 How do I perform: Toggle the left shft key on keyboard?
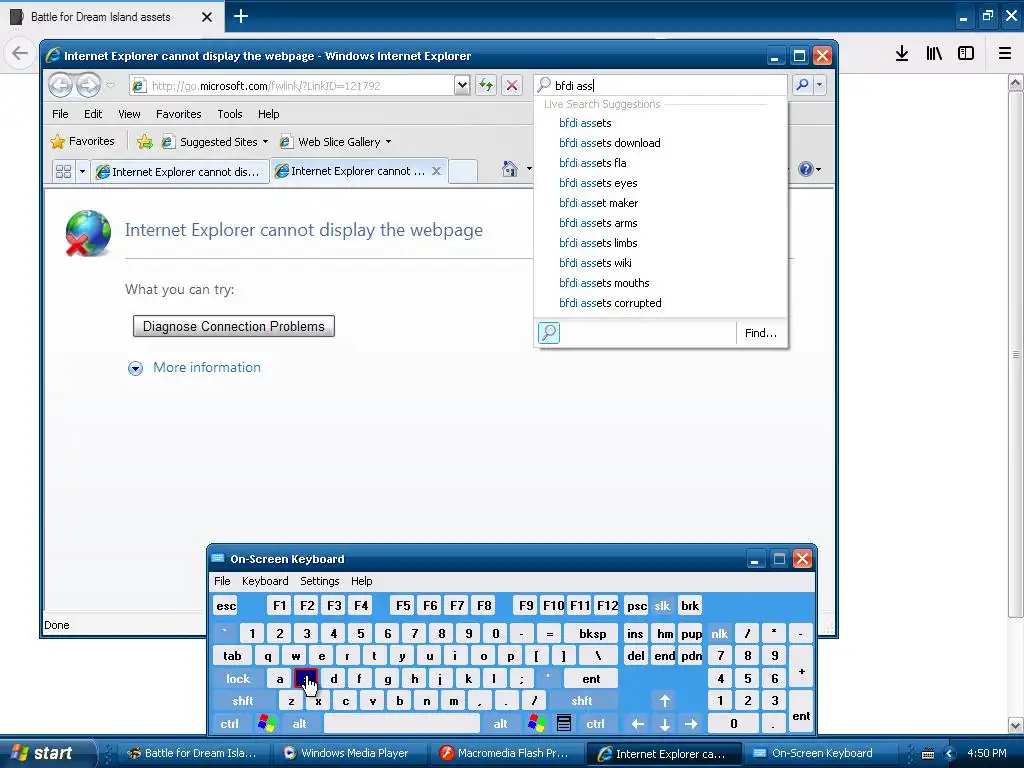pos(242,701)
